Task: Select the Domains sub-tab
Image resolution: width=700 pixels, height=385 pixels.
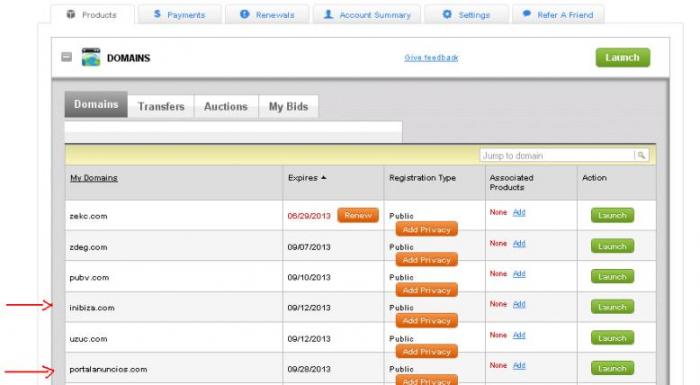Action: (96, 105)
